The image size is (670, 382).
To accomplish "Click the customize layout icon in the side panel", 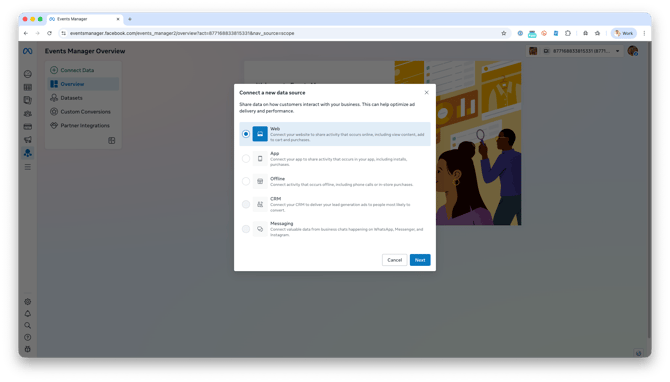I will coord(112,141).
